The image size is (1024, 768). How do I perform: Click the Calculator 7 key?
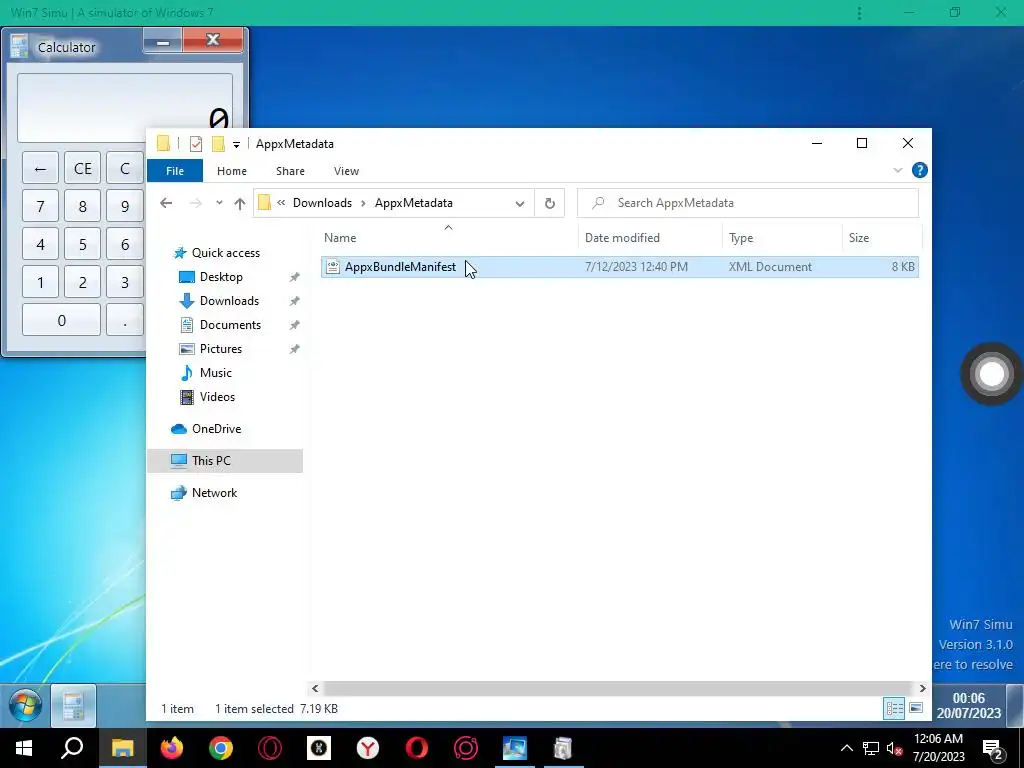click(40, 207)
